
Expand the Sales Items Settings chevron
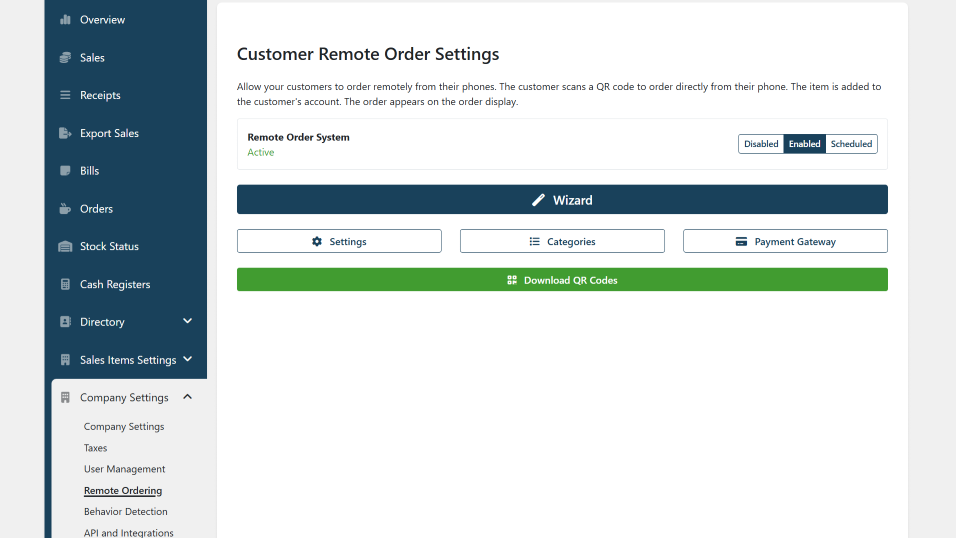(188, 359)
